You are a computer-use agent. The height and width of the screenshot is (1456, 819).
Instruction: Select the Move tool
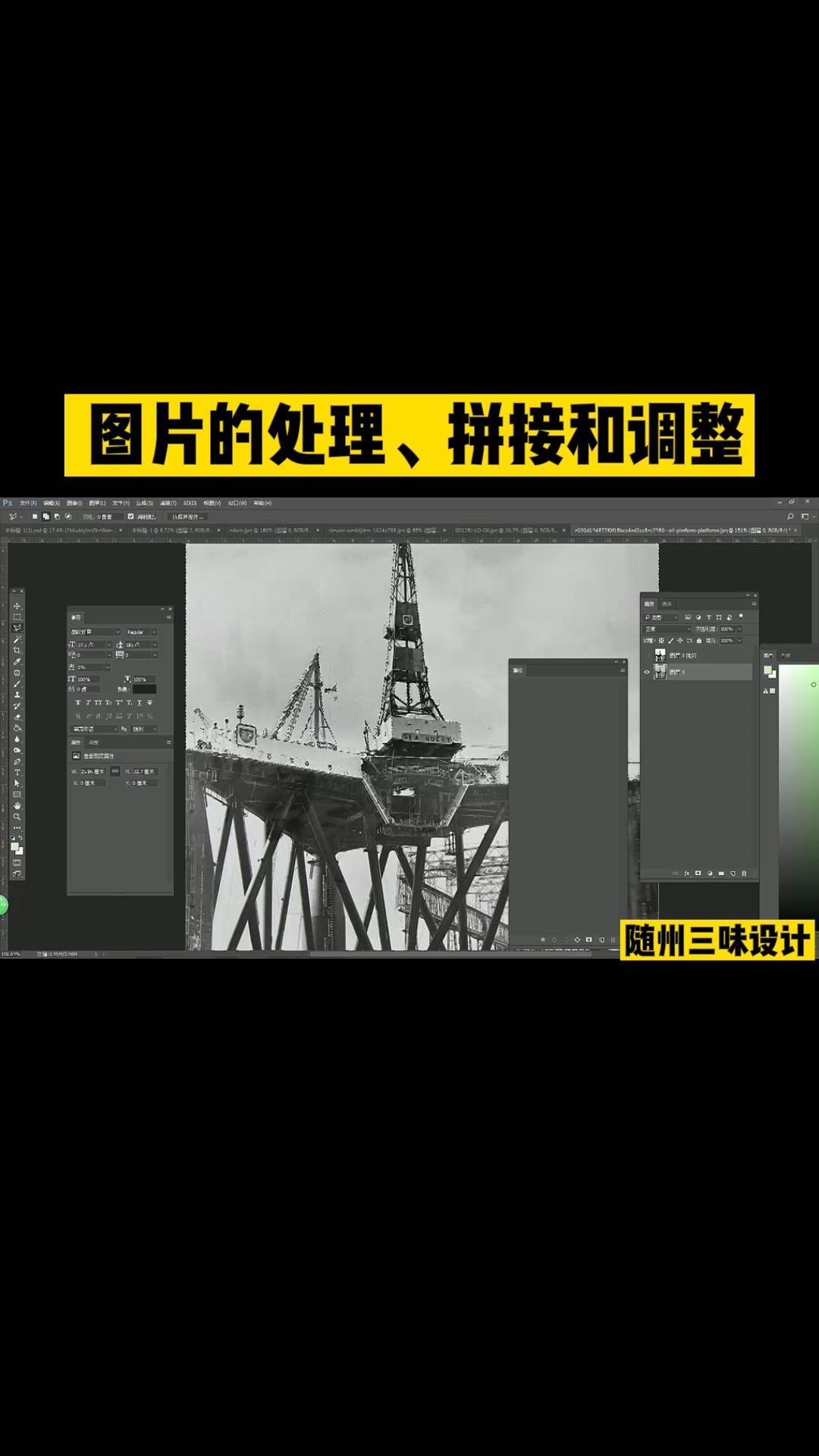point(17,606)
